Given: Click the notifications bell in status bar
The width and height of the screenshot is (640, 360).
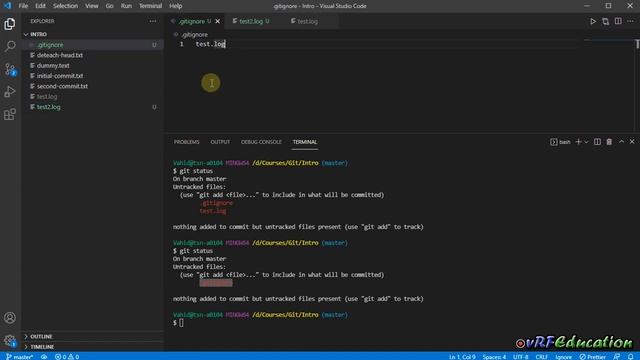Looking at the screenshot, I should (630, 357).
